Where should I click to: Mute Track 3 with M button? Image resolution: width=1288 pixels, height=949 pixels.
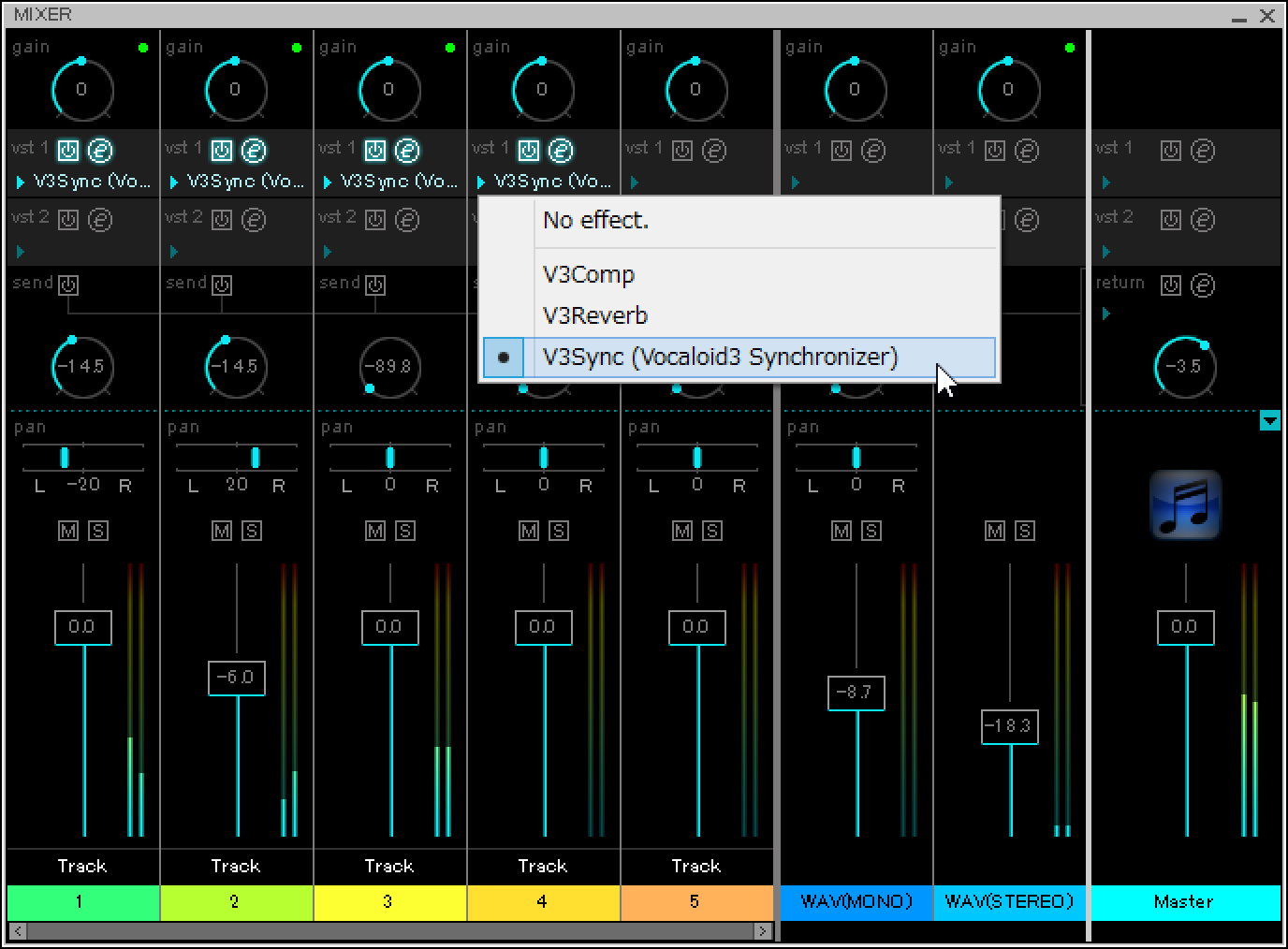click(375, 531)
